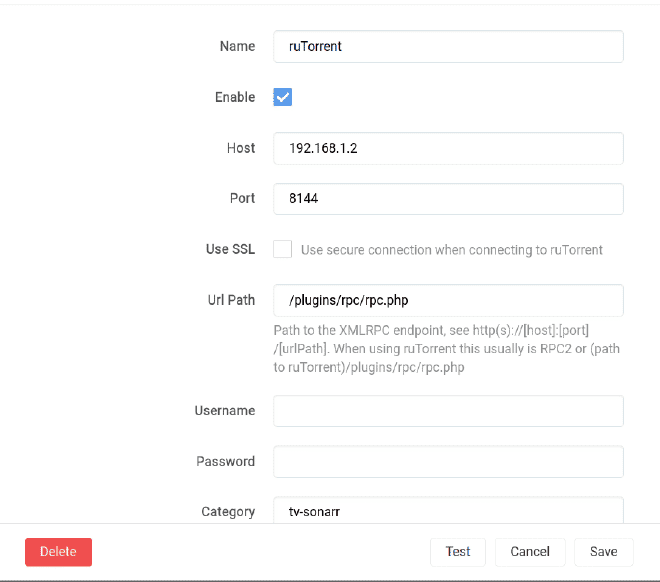Click the Category label

(x=228, y=512)
